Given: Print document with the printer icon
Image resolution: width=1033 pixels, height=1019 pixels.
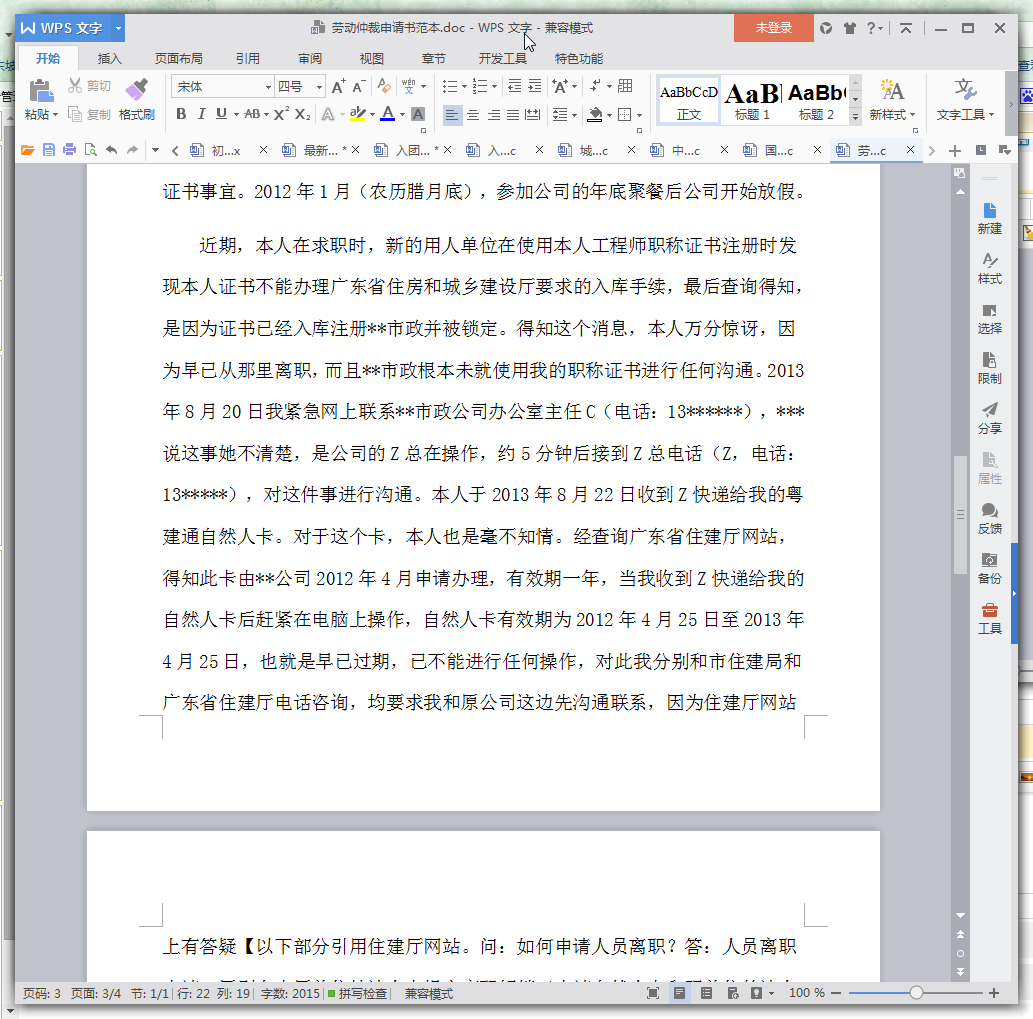Looking at the screenshot, I should [x=69, y=150].
